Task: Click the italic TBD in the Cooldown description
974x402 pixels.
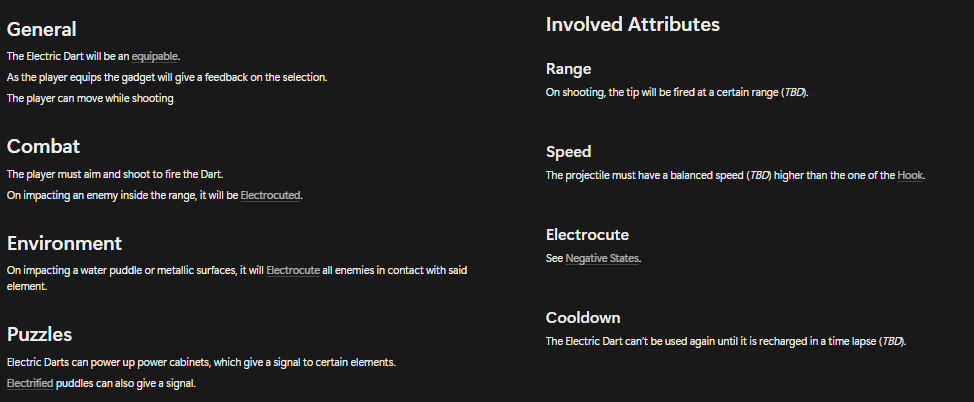Action: point(890,342)
